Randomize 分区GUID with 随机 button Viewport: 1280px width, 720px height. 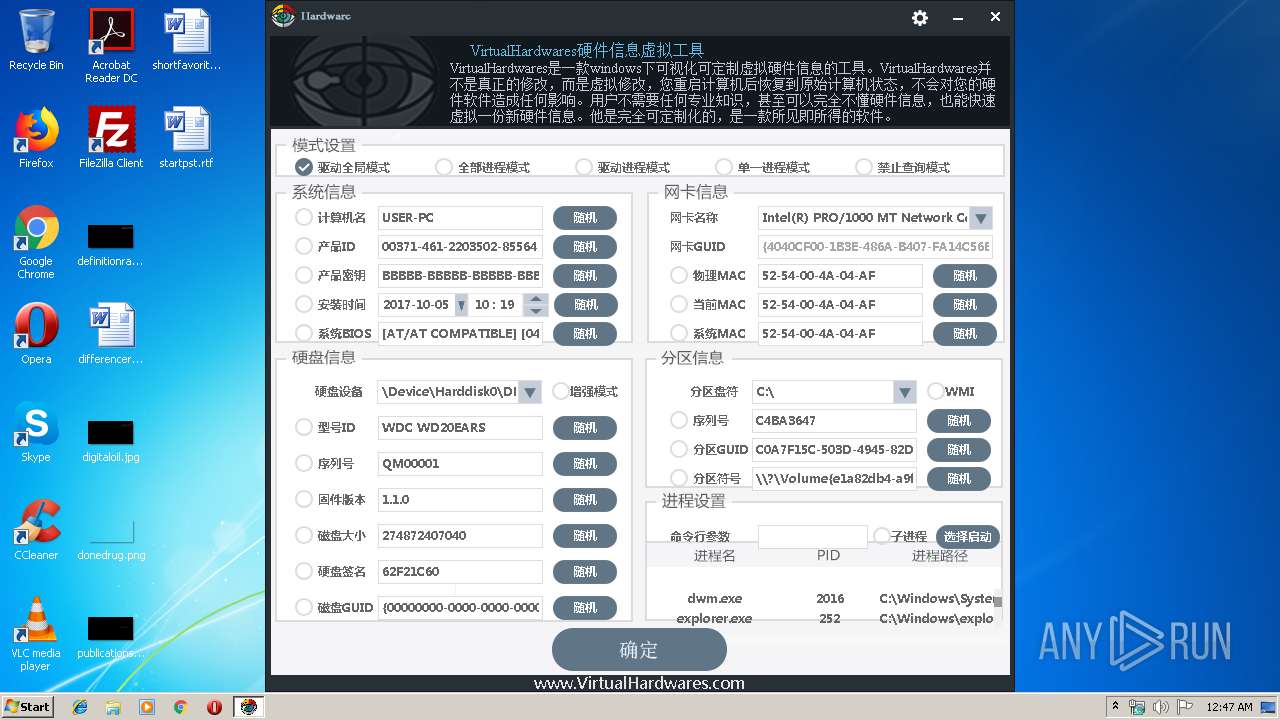[959, 450]
